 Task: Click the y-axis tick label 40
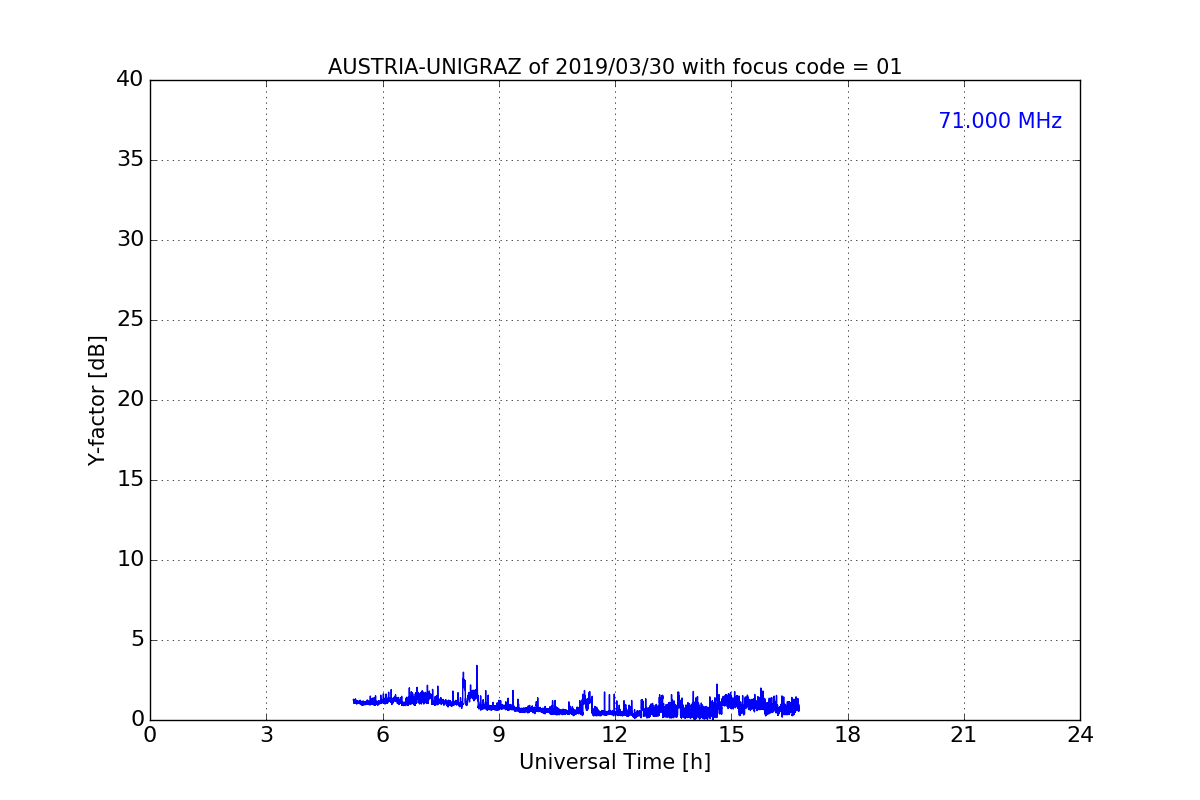click(130, 79)
